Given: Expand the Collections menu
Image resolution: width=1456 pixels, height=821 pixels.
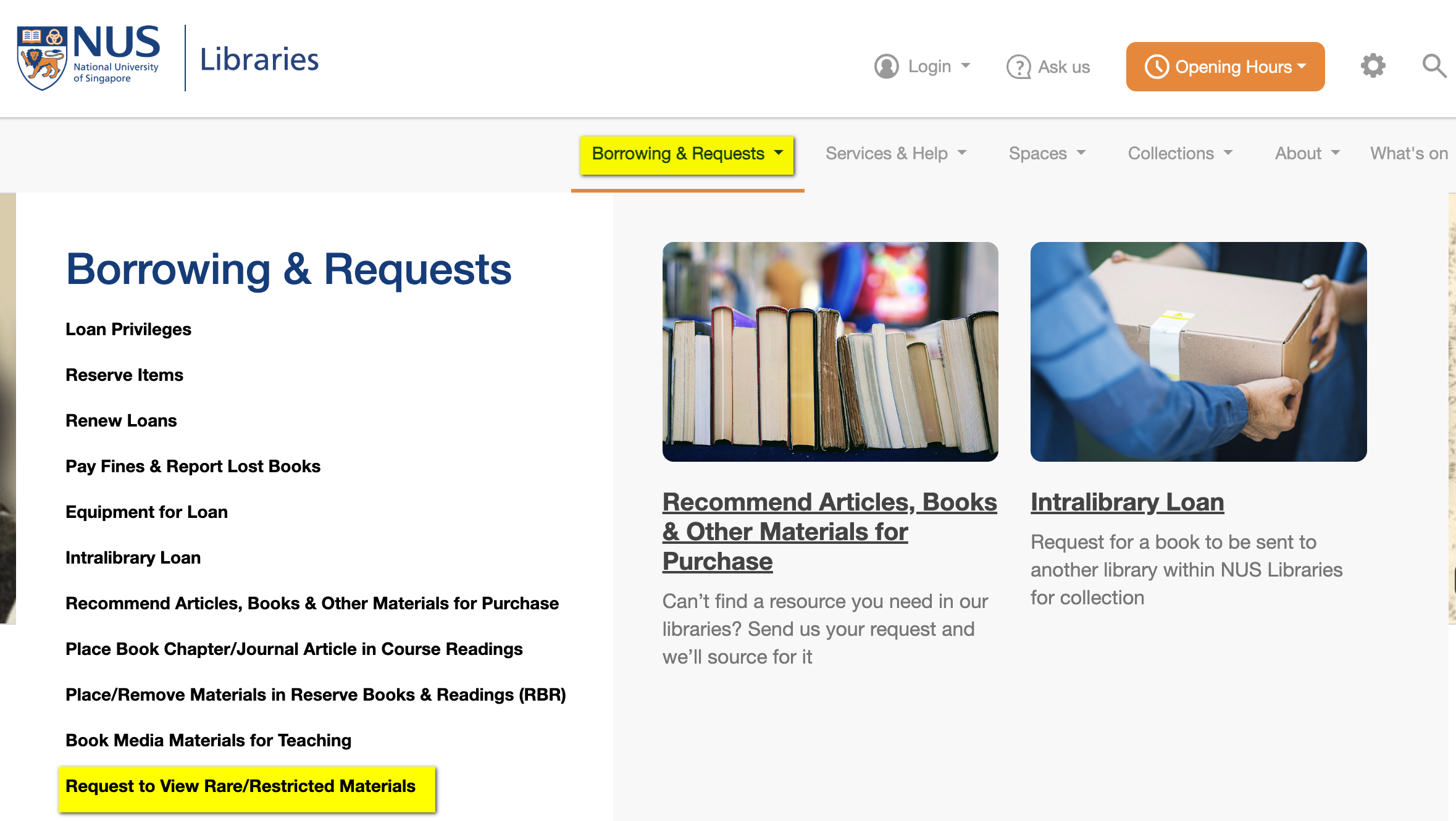Looking at the screenshot, I should click(1179, 154).
